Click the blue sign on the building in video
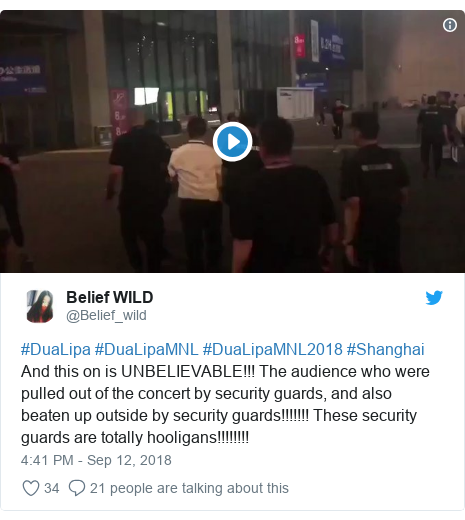Image resolution: width=465 pixels, height=520 pixels. 23,76
